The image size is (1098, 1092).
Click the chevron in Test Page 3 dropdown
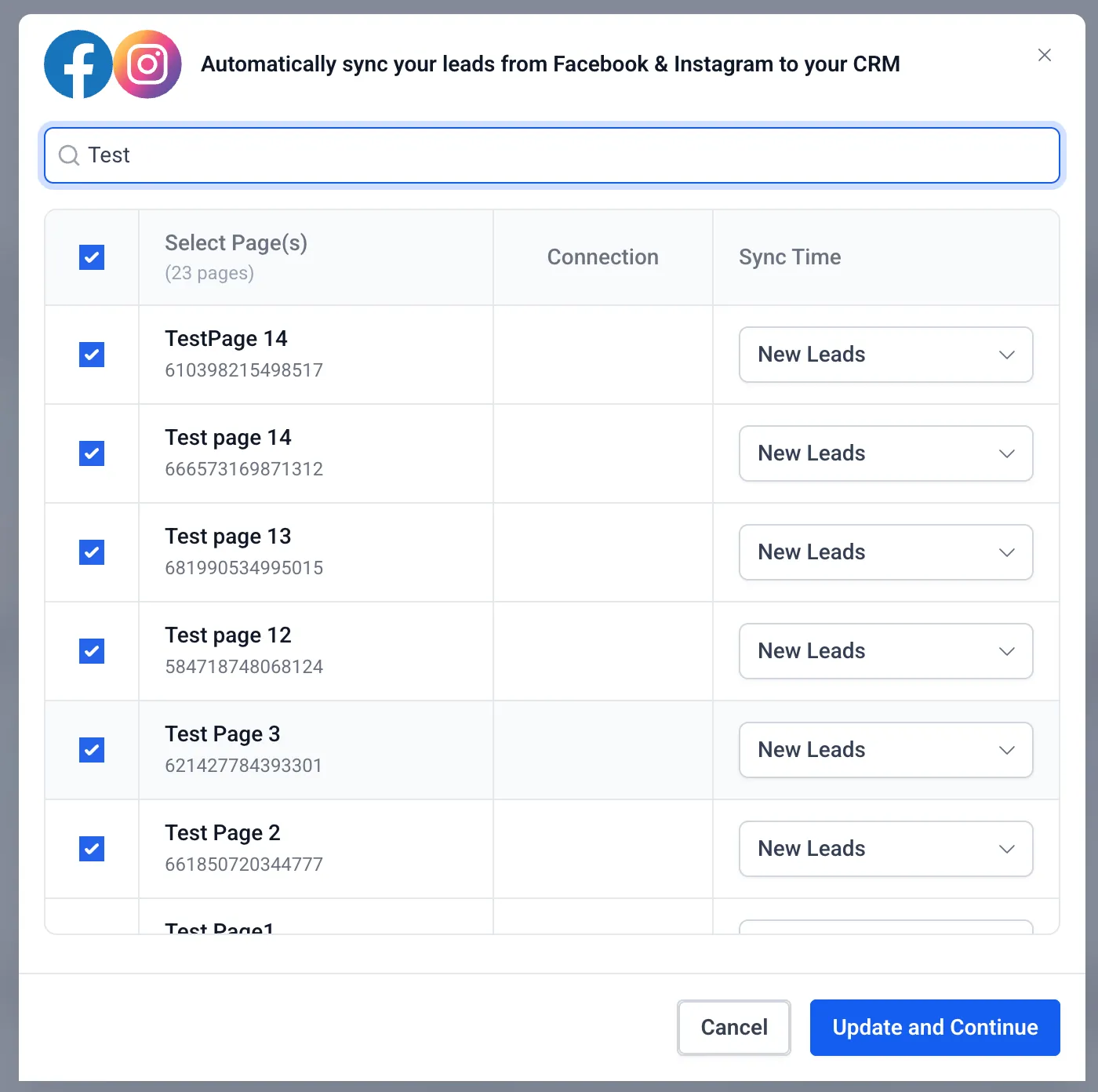tap(1007, 750)
